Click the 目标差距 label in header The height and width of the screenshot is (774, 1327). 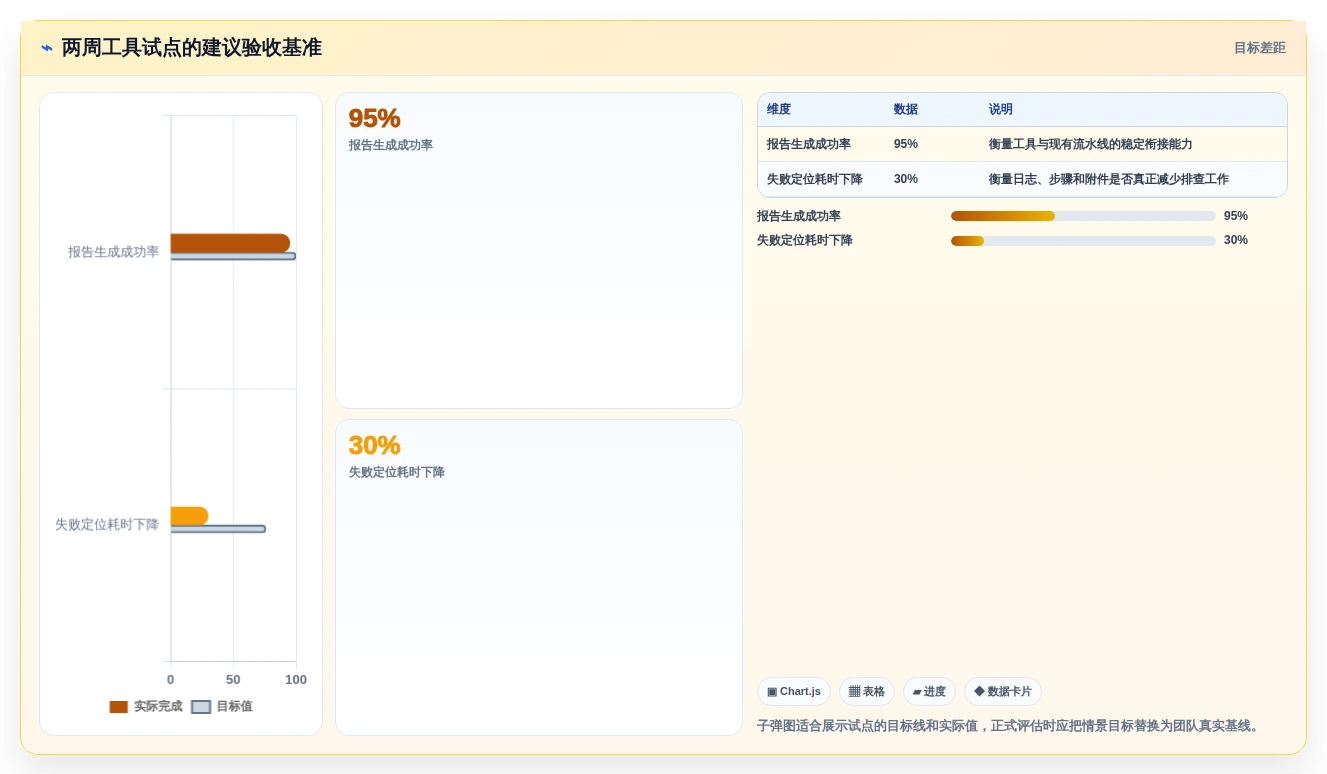[x=1259, y=48]
